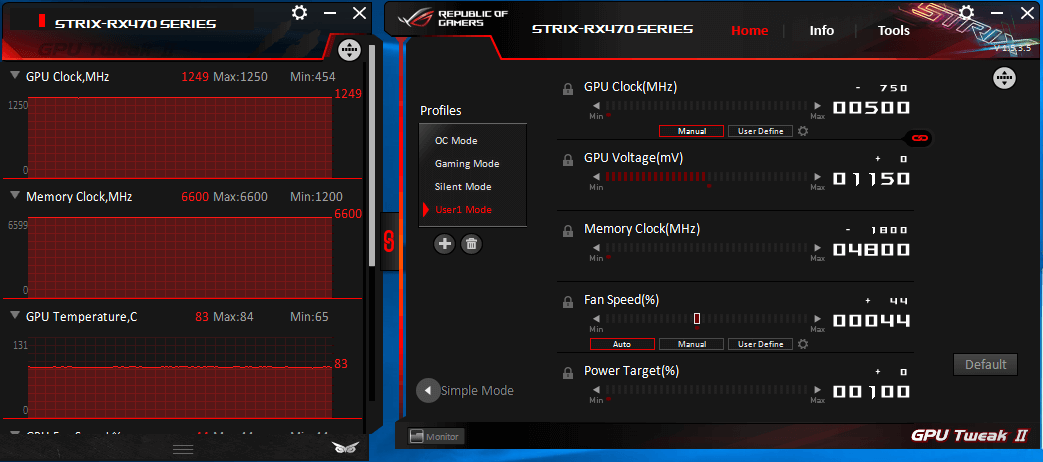Screen dimensions: 1043x462
Task: Increase GPU Voltage with right arrow
Action: (818, 176)
